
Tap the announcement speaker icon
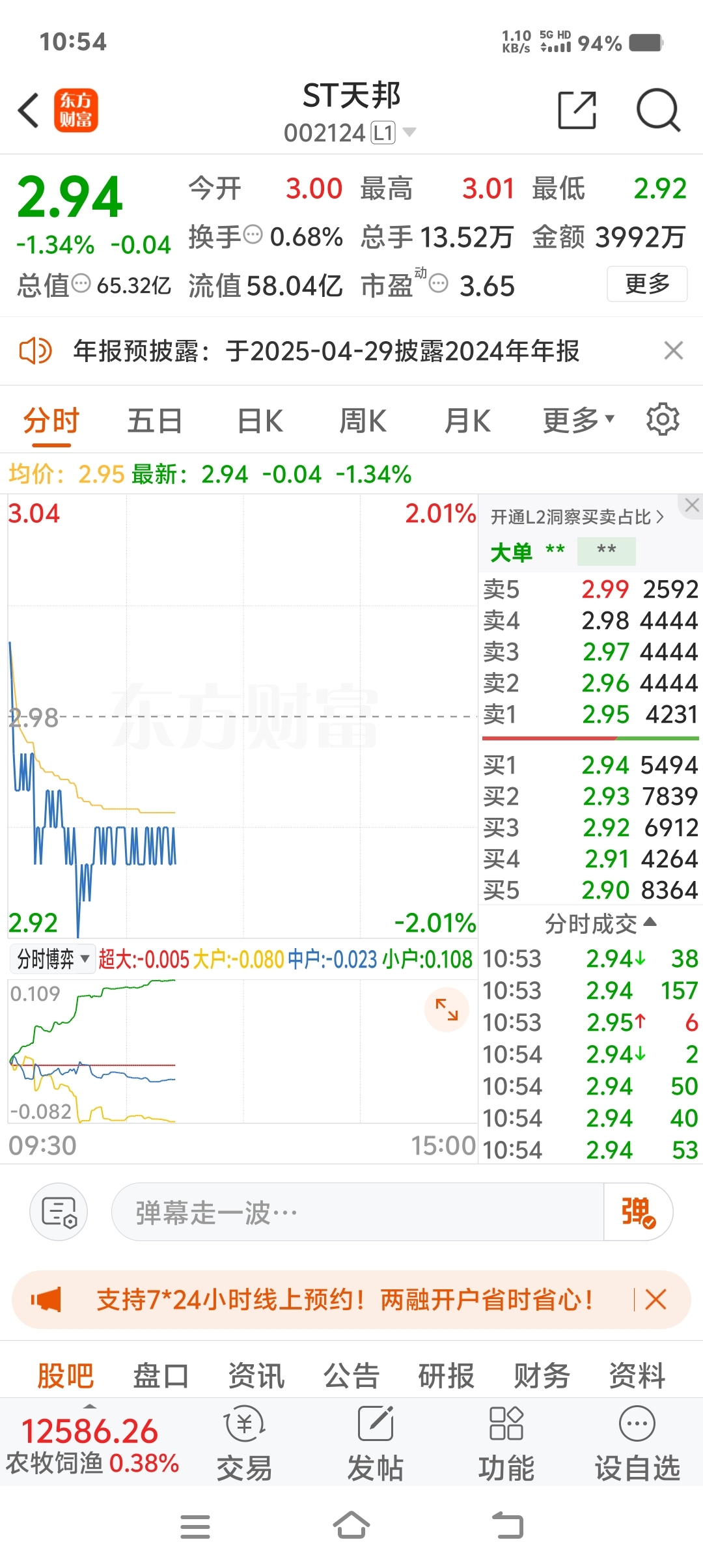click(34, 351)
